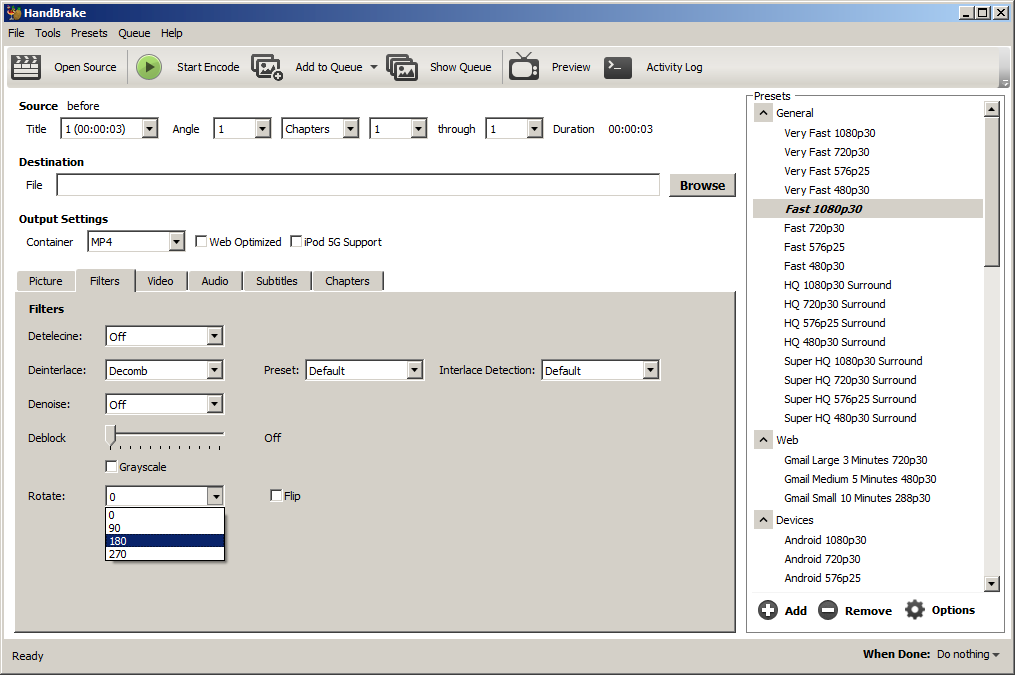Image resolution: width=1015 pixels, height=675 pixels.
Task: Click the Preview television icon
Action: [x=524, y=66]
